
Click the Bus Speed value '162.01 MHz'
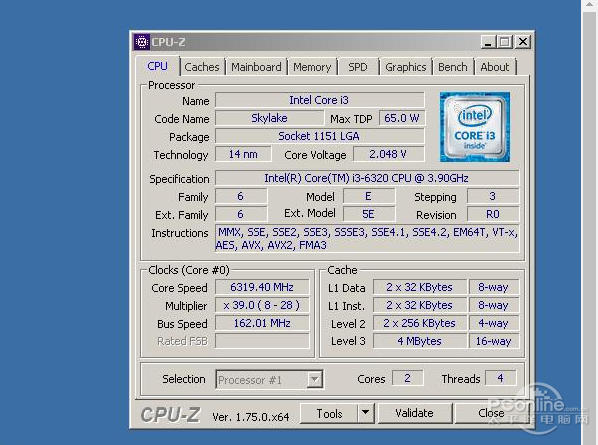[x=262, y=323]
